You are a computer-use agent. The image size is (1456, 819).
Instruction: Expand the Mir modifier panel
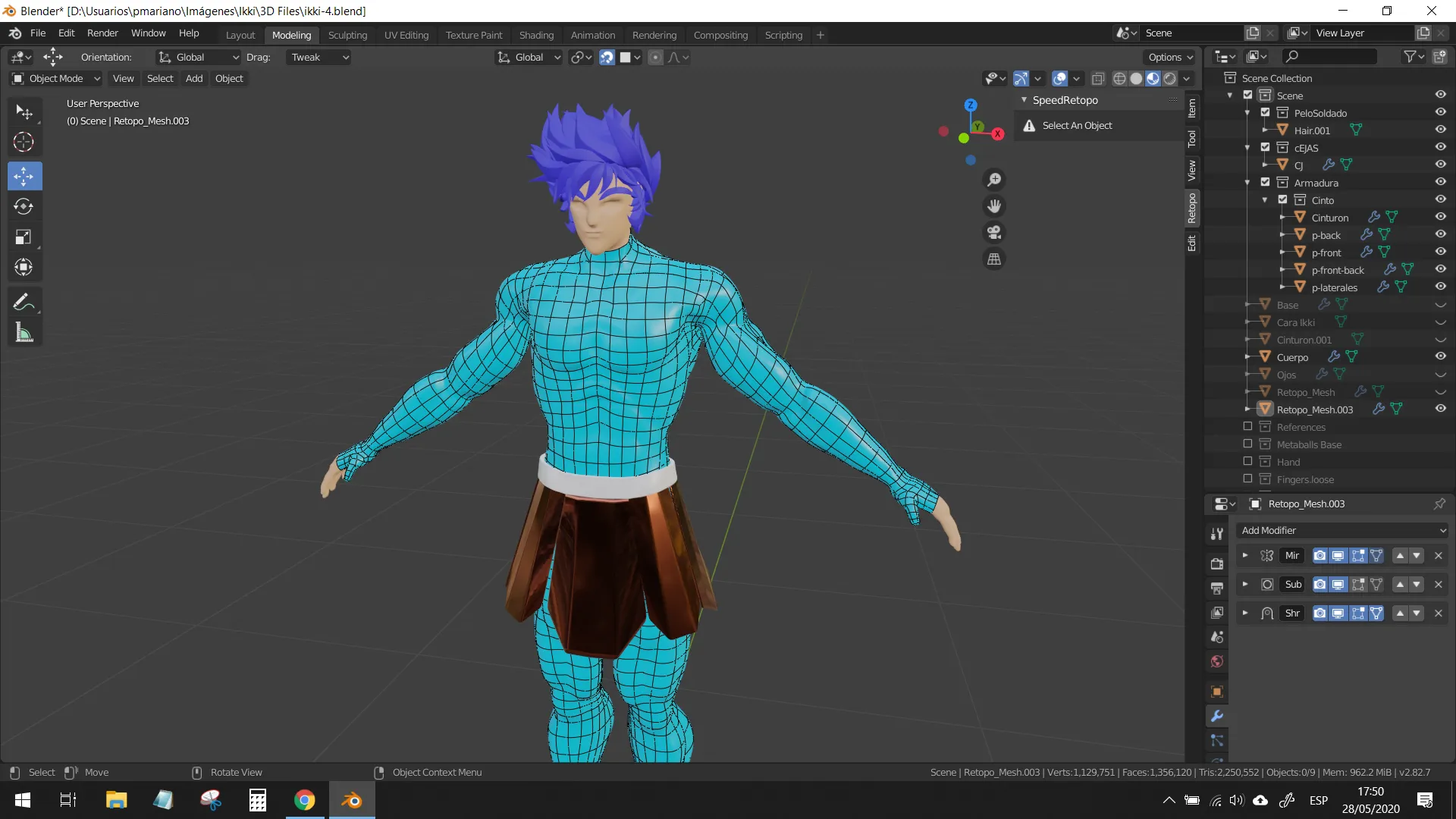click(1244, 556)
